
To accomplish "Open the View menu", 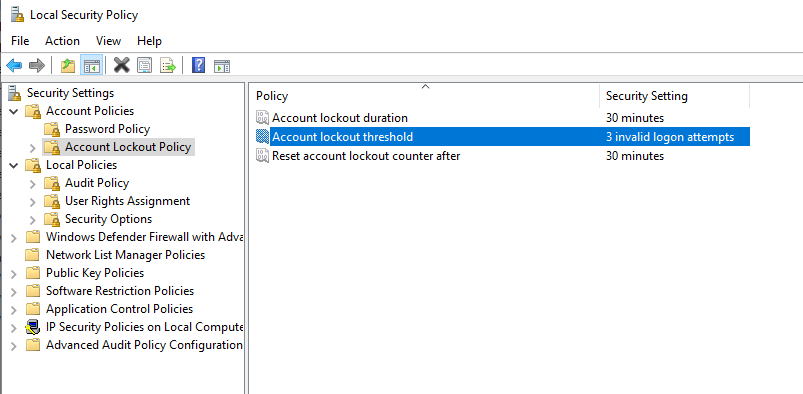I will pyautogui.click(x=109, y=41).
